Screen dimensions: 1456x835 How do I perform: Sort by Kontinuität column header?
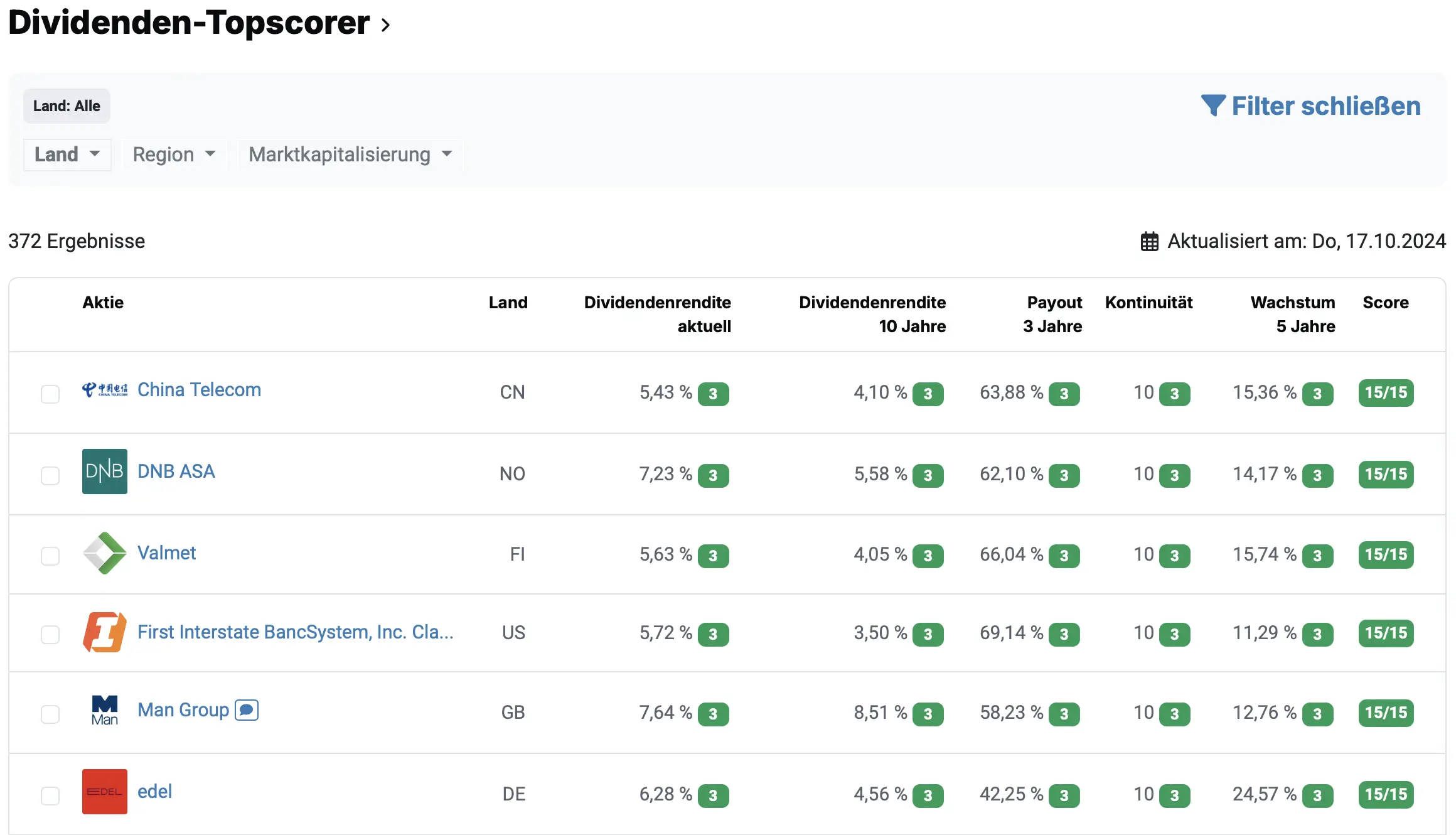click(1148, 303)
